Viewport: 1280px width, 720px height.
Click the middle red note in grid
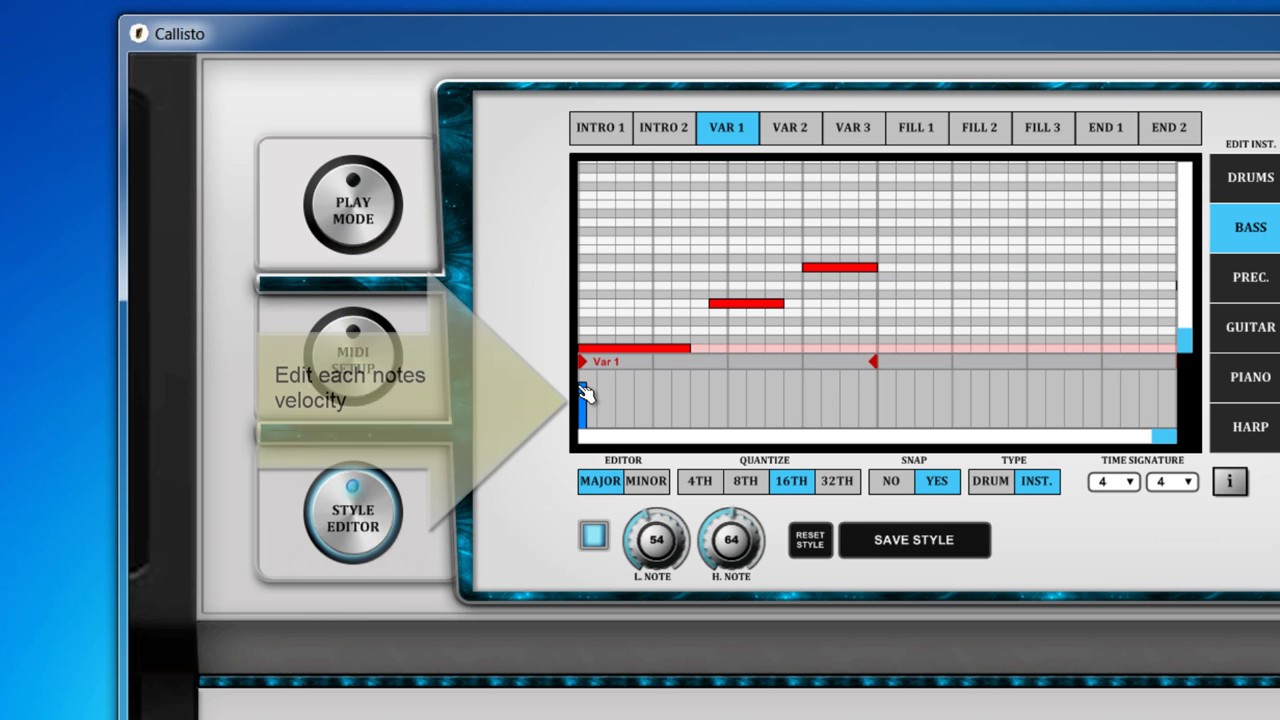(746, 303)
